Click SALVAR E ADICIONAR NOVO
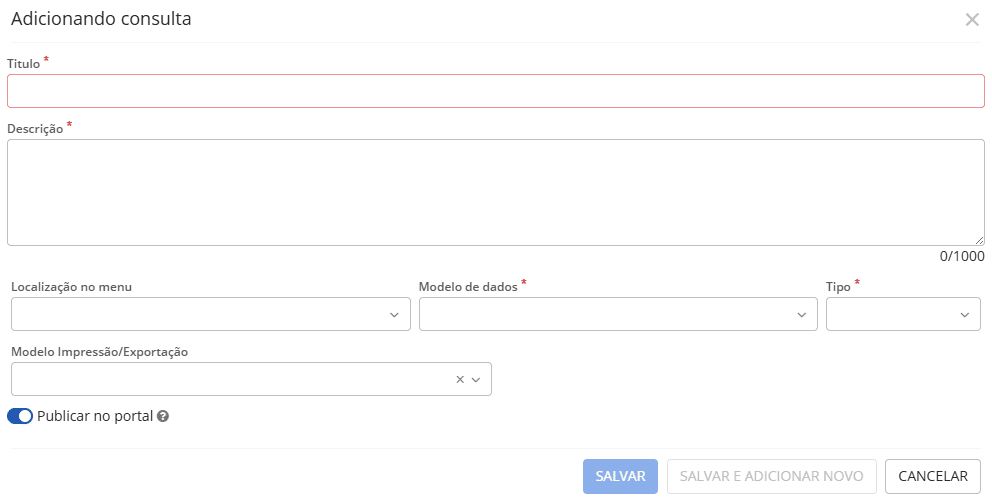This screenshot has width=992, height=500. point(772,476)
